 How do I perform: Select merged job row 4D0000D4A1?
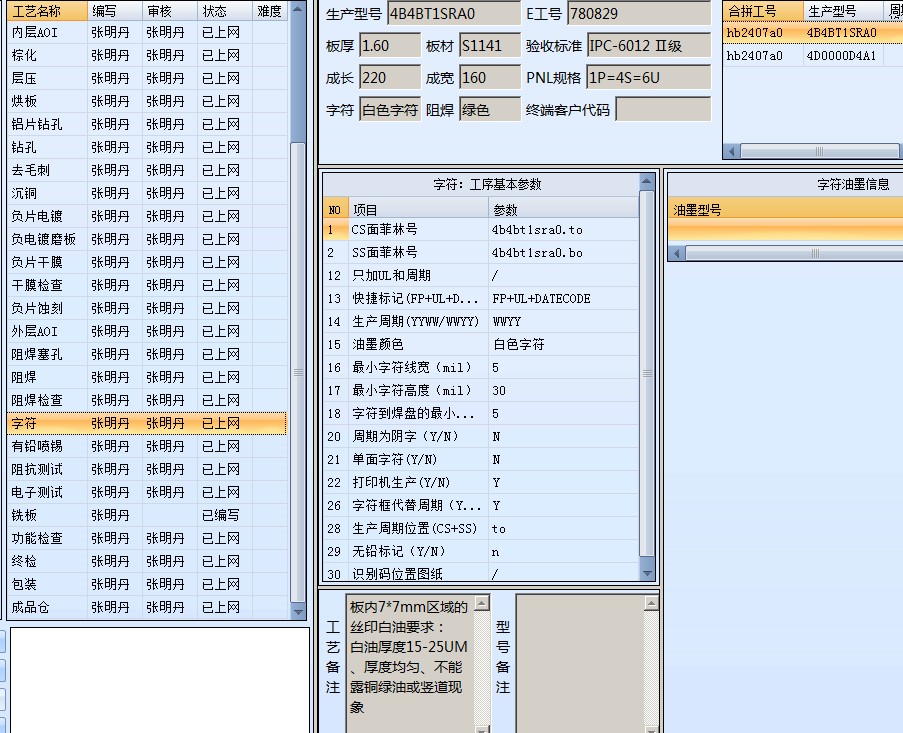click(813, 56)
